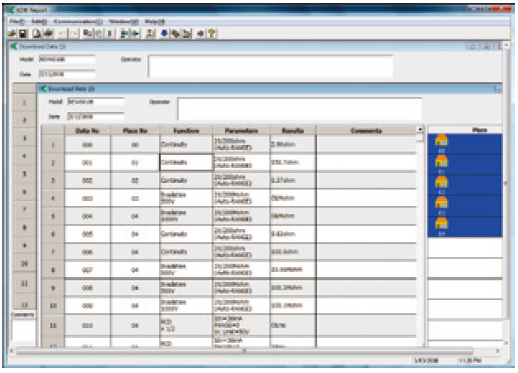Click the date in the status bar
The height and width of the screenshot is (373, 518).
coord(426,361)
